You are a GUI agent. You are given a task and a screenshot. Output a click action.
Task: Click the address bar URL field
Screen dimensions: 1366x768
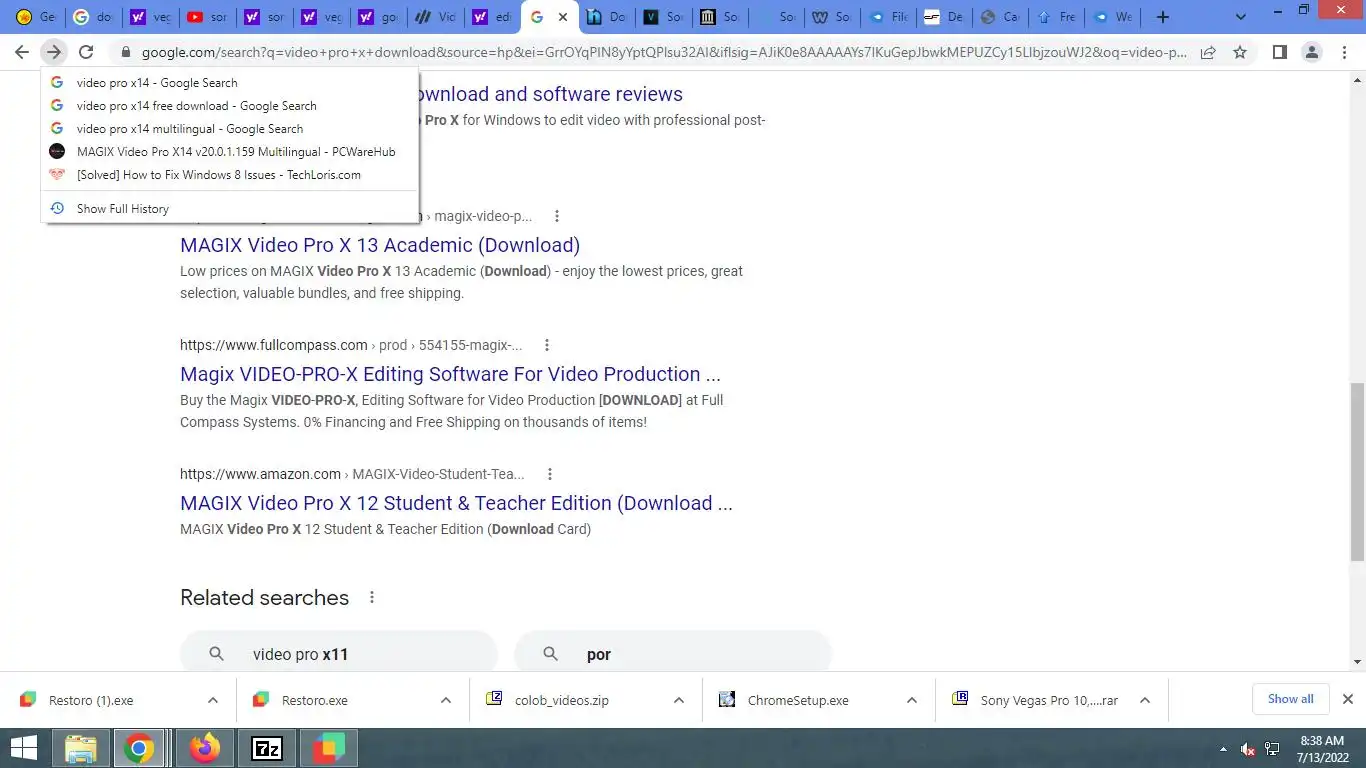663,52
